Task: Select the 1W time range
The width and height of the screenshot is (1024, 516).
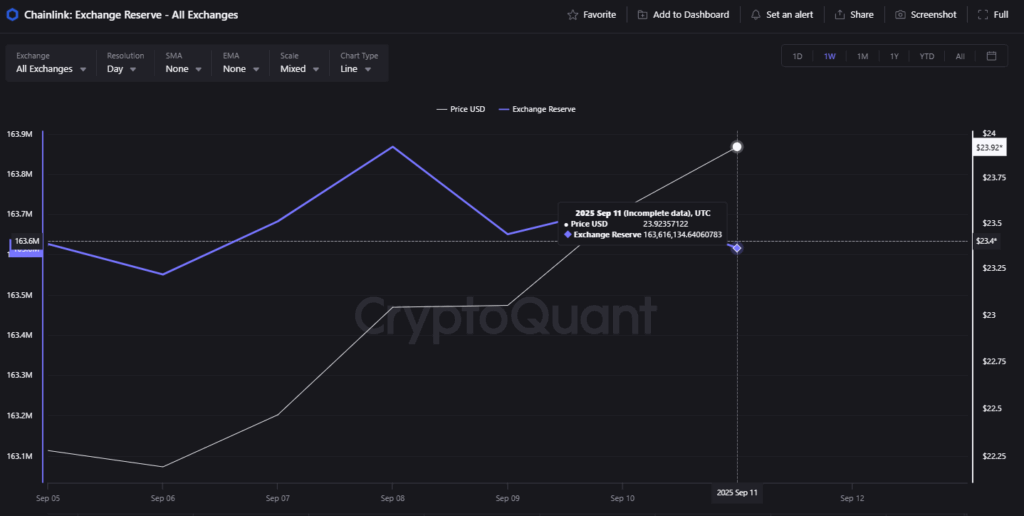Action: click(829, 56)
